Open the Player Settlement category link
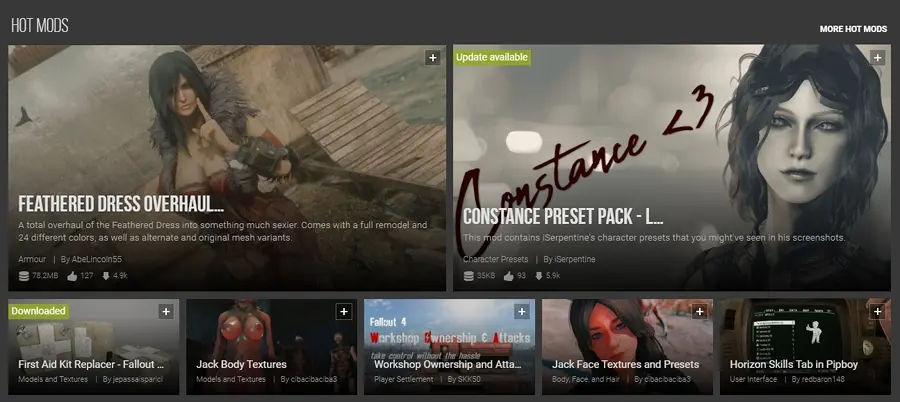The height and width of the screenshot is (402, 900). (x=404, y=380)
